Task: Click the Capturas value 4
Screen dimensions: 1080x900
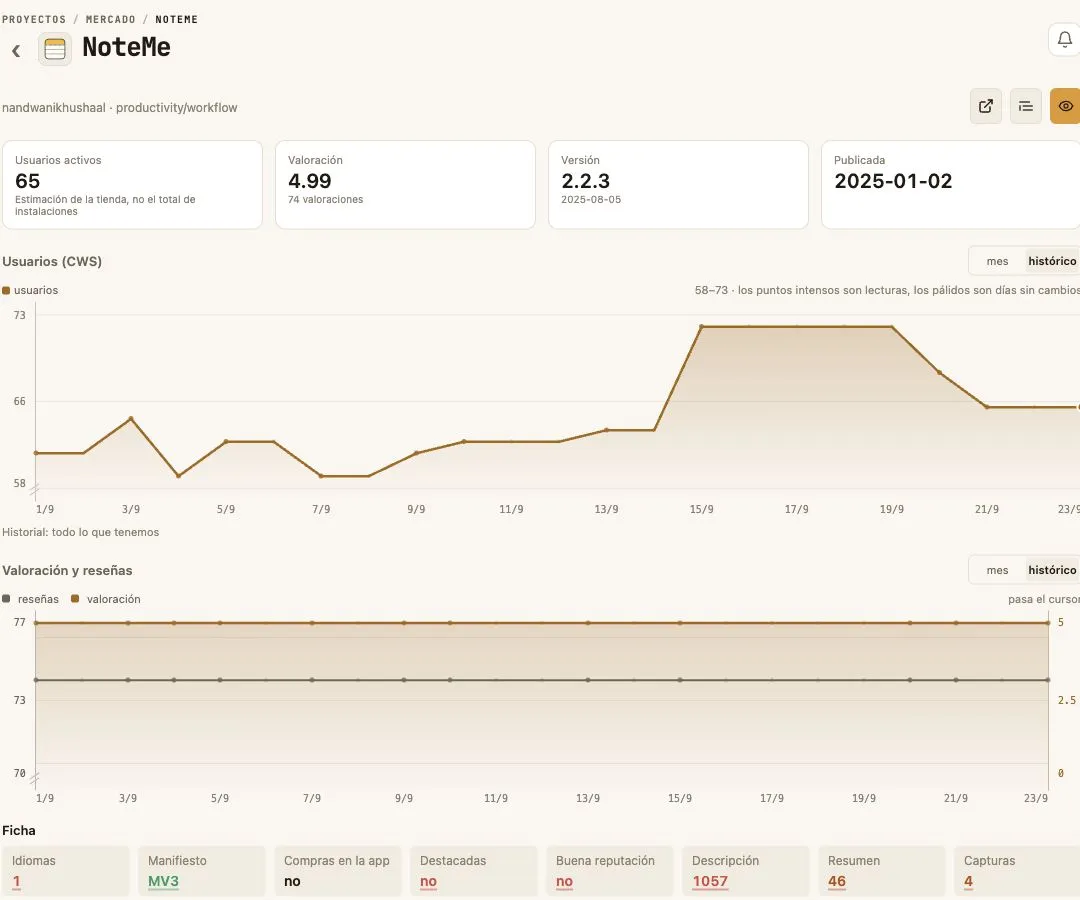Action: point(968,881)
